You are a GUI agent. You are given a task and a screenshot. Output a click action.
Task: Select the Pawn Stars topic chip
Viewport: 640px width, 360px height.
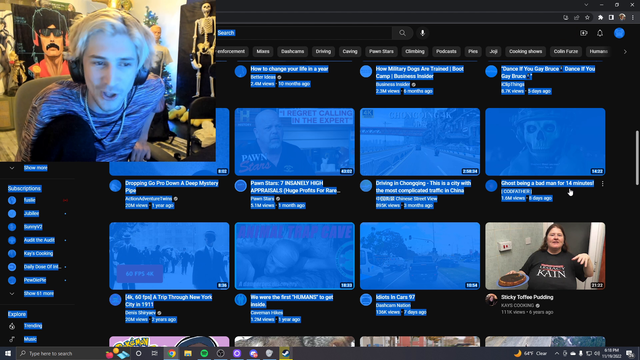(x=381, y=51)
